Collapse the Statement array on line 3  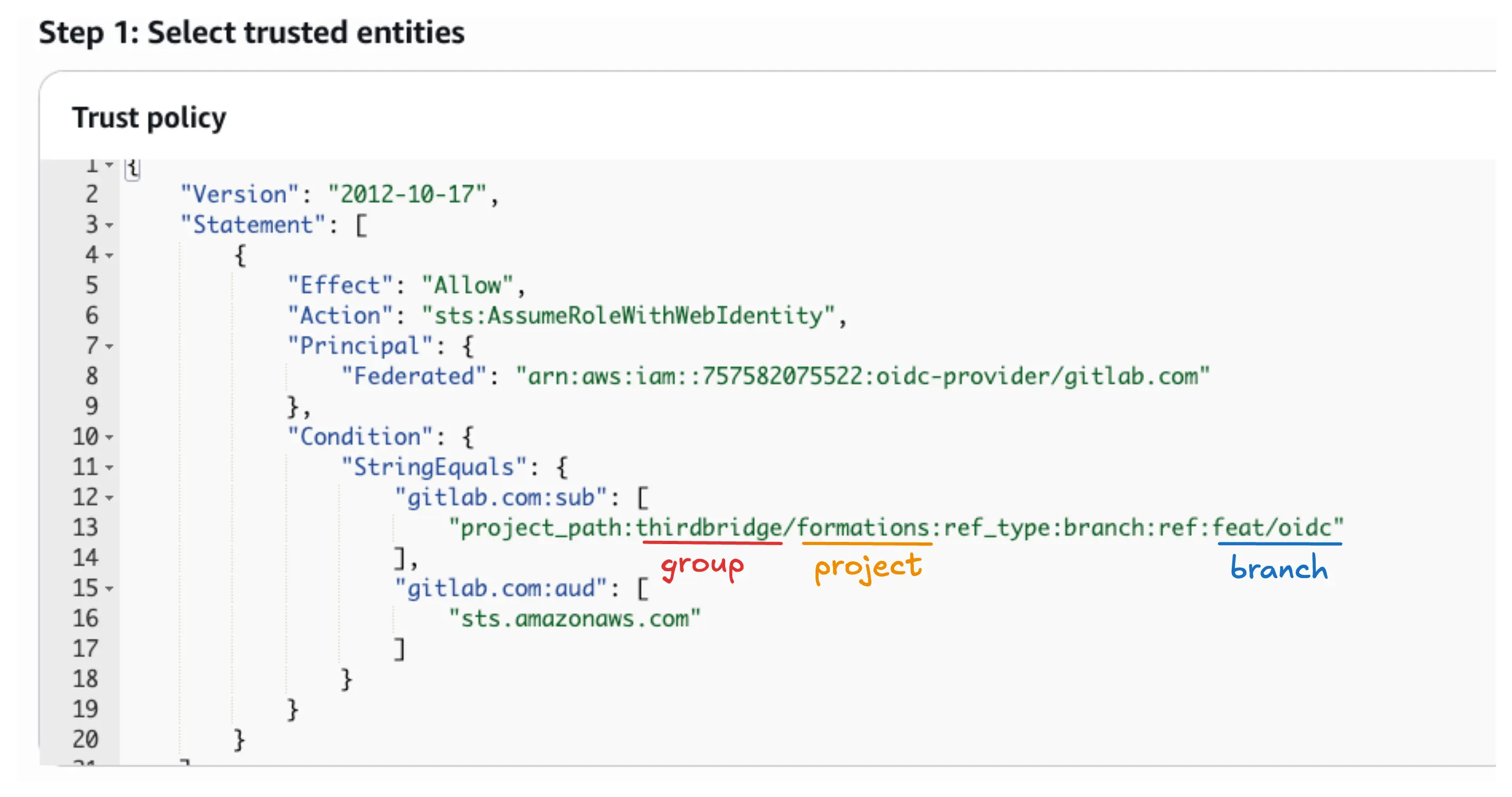tap(109, 226)
